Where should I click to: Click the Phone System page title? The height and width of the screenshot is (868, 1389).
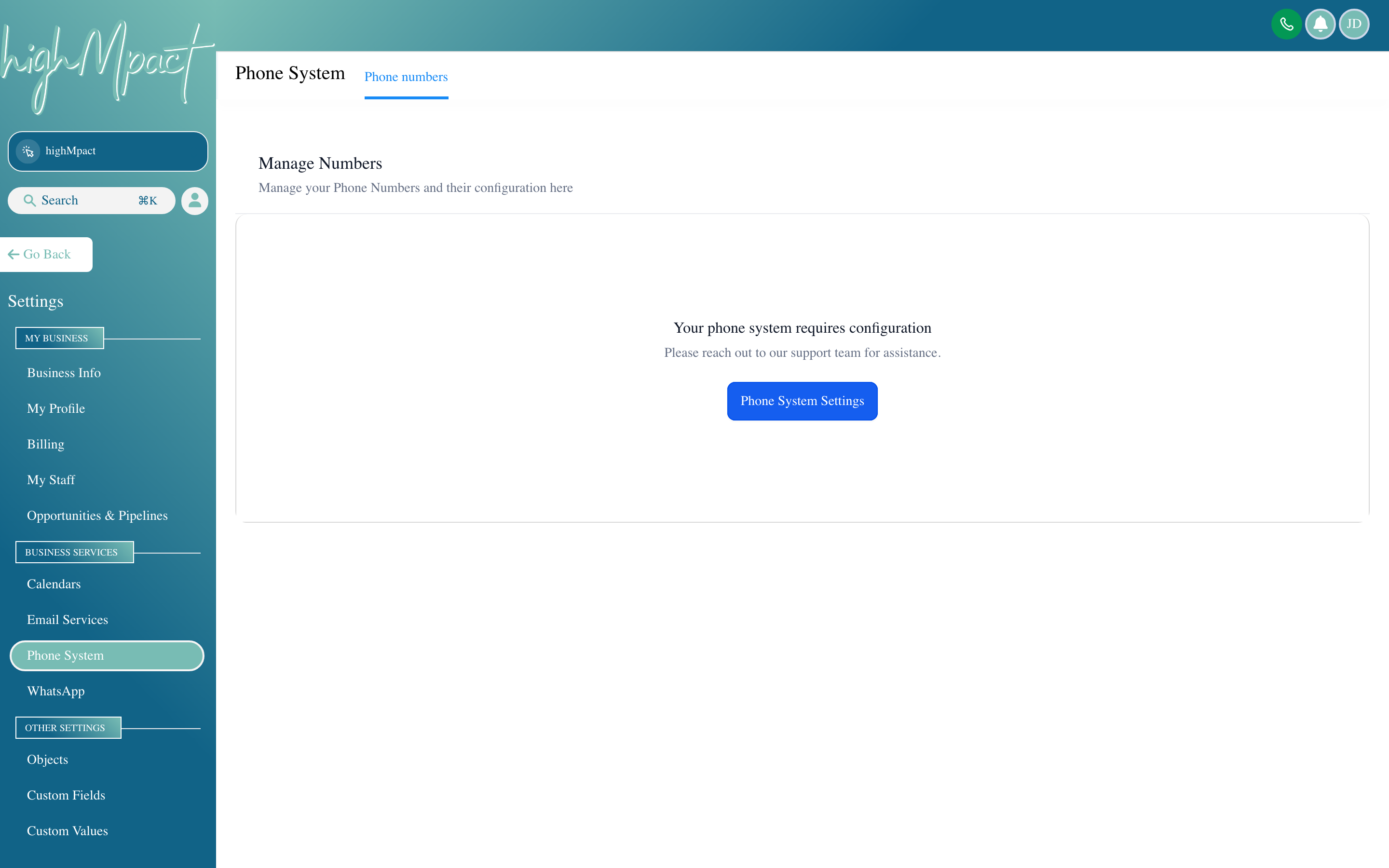[290, 73]
